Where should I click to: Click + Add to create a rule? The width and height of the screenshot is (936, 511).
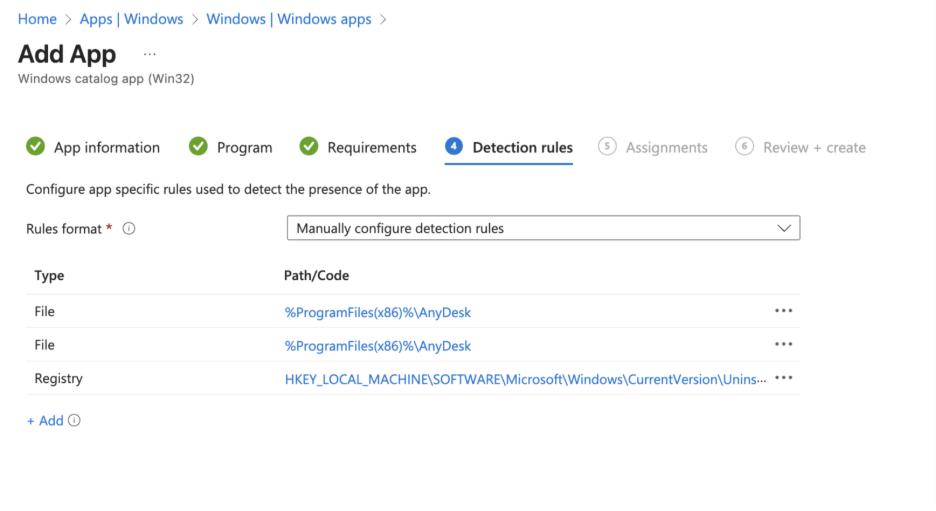pyautogui.click(x=45, y=421)
